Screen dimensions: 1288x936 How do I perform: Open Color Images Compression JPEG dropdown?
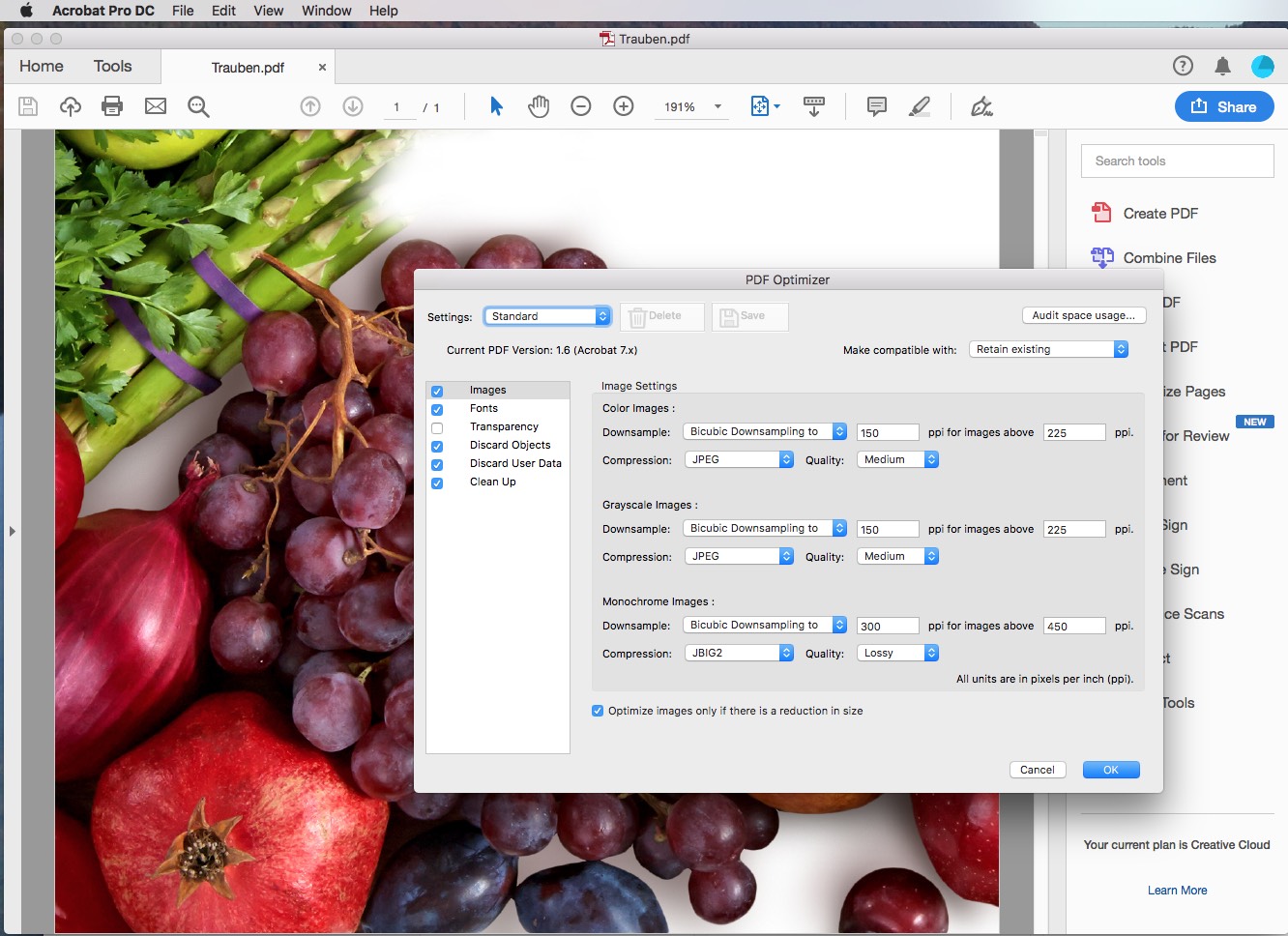click(x=739, y=459)
